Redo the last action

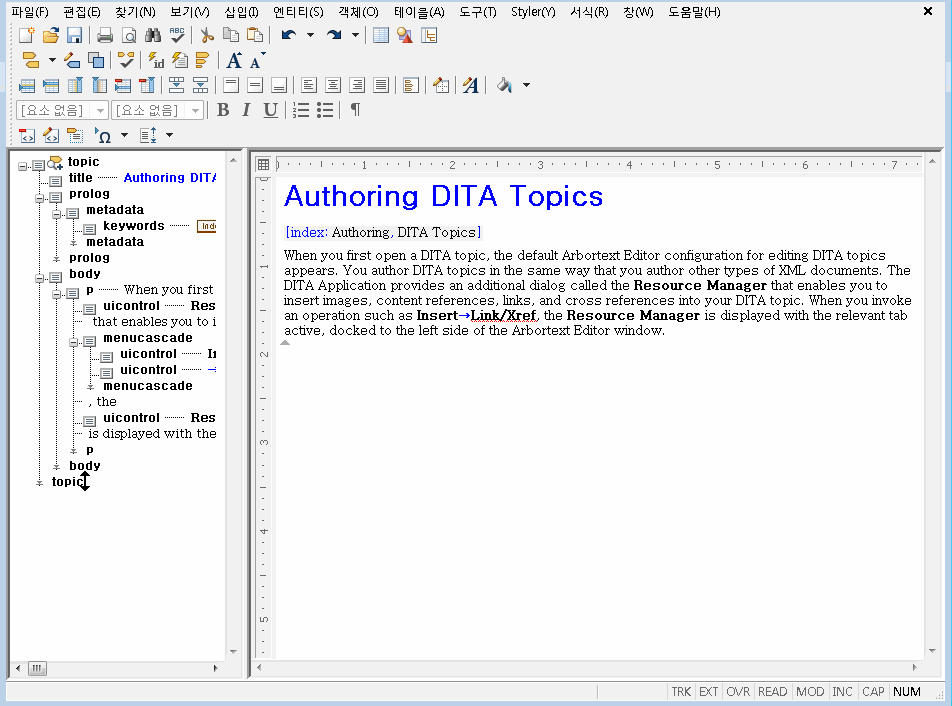334,35
